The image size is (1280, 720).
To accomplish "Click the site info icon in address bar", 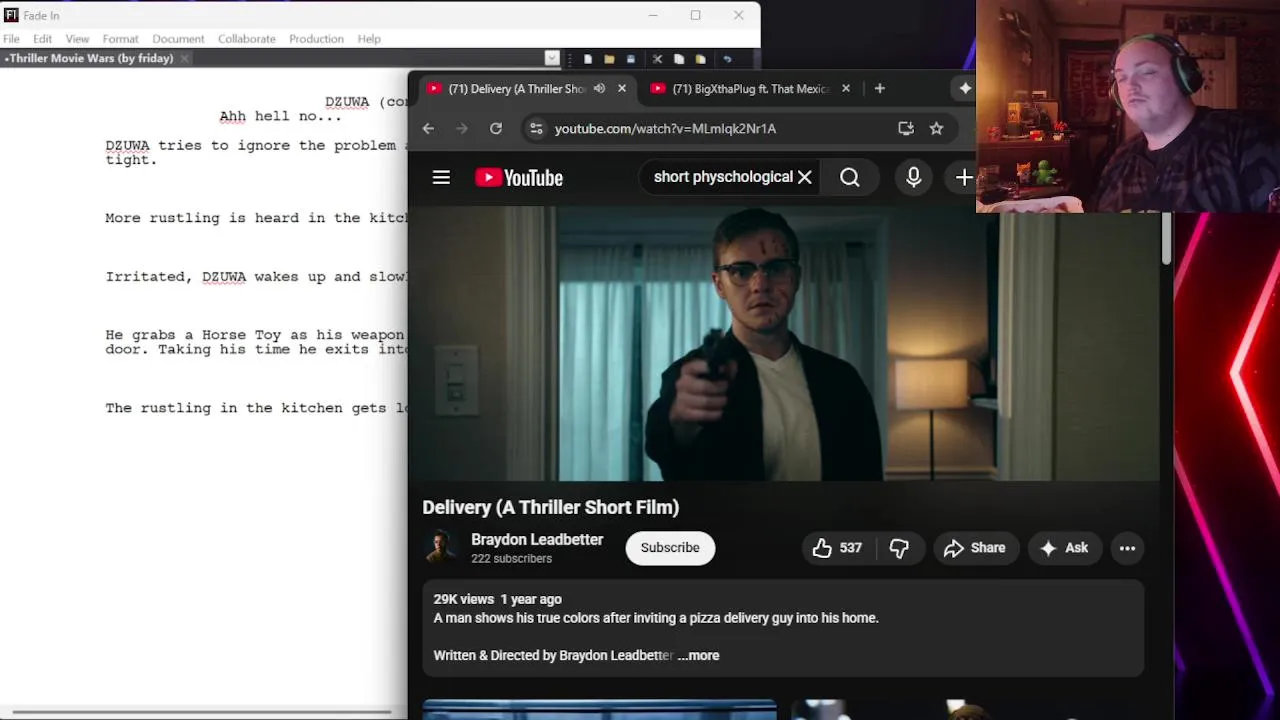I will click(536, 128).
